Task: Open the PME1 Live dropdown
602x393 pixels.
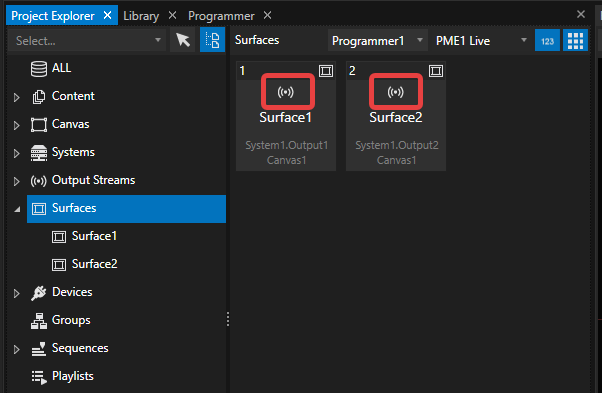Action: [x=481, y=40]
